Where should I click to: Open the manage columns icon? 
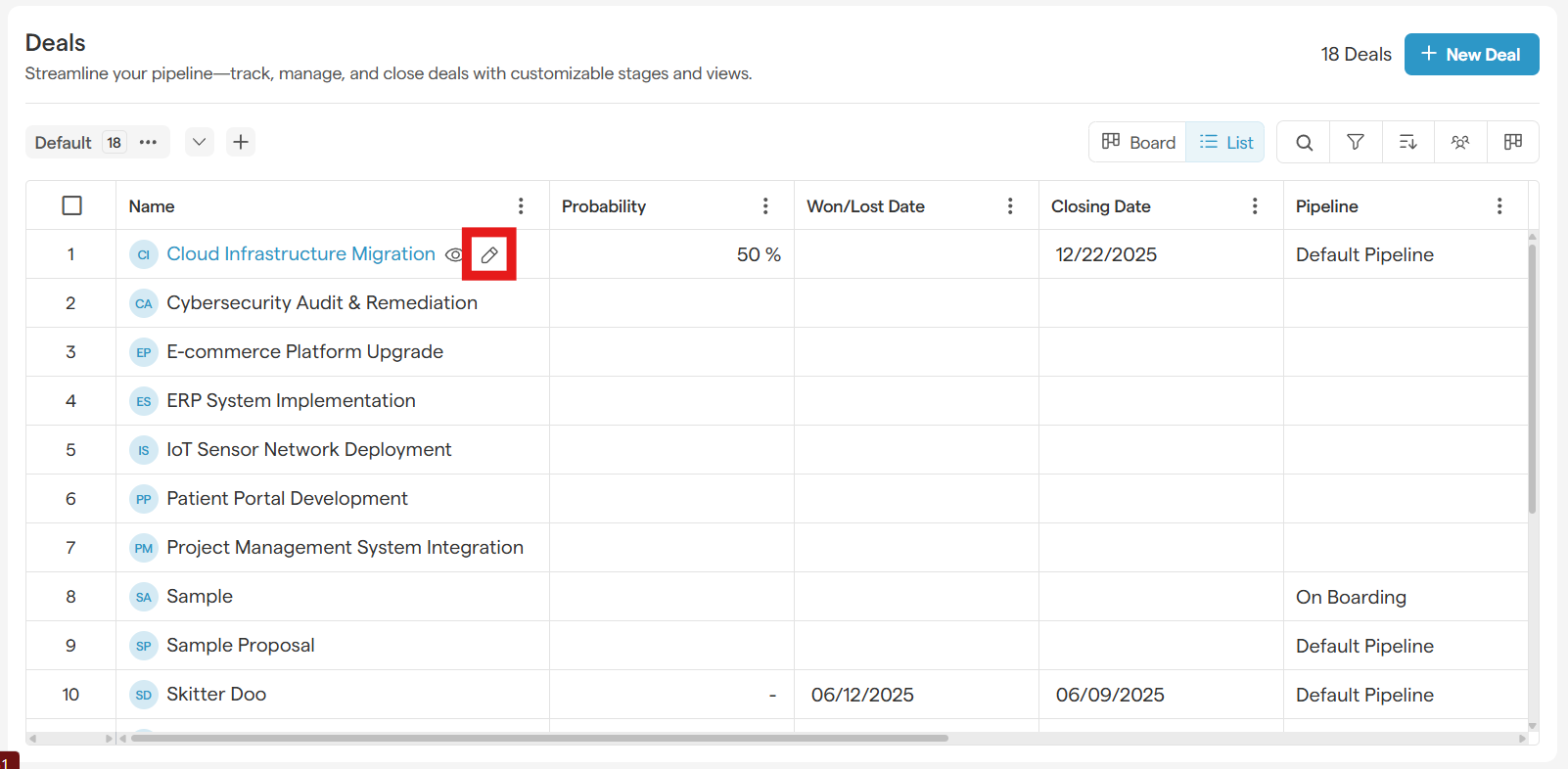tap(1512, 143)
